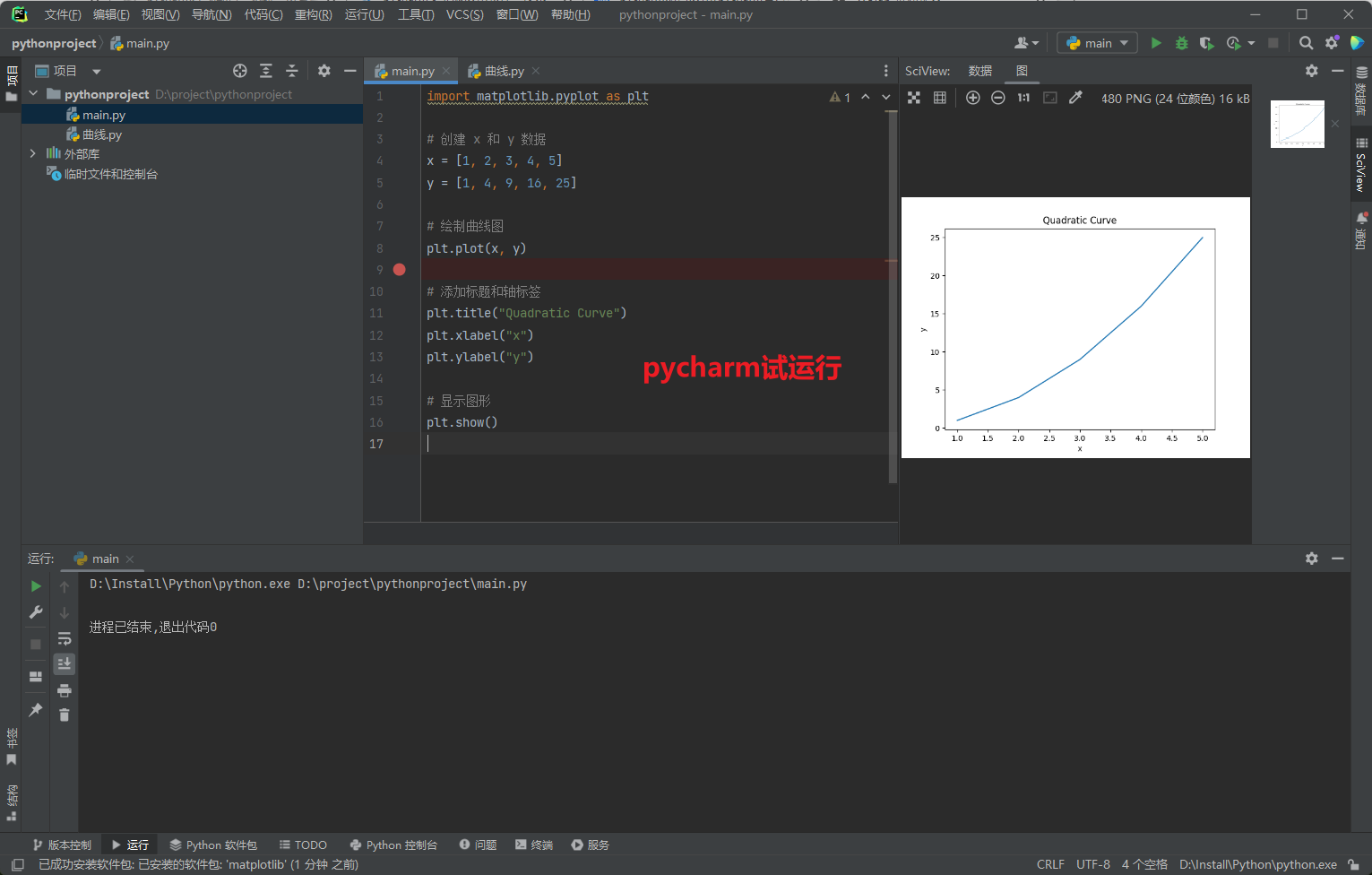Click the CRLF line separator indicator
1372x875 pixels.
(1050, 864)
